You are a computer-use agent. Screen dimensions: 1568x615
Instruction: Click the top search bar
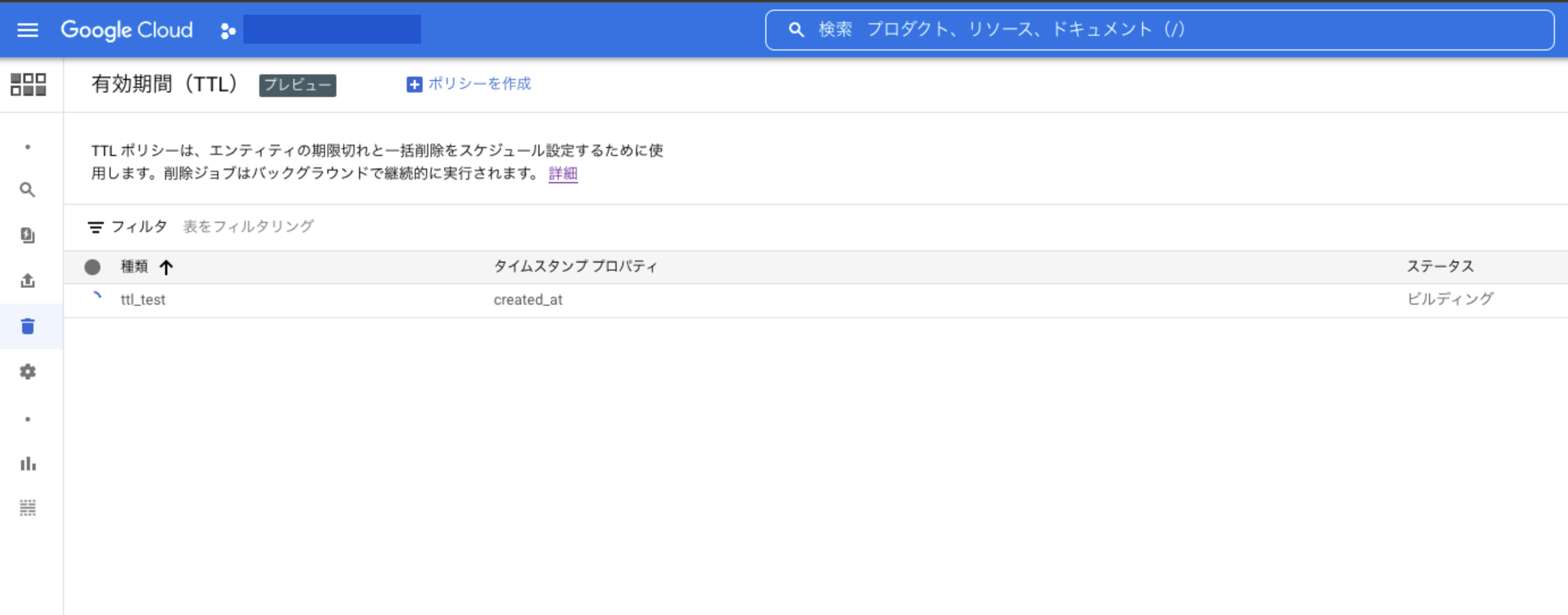[x=1157, y=30]
